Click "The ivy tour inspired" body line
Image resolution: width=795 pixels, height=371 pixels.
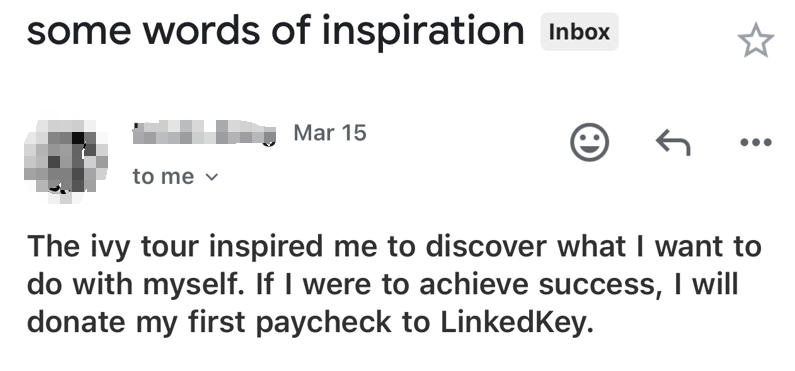[175, 247]
